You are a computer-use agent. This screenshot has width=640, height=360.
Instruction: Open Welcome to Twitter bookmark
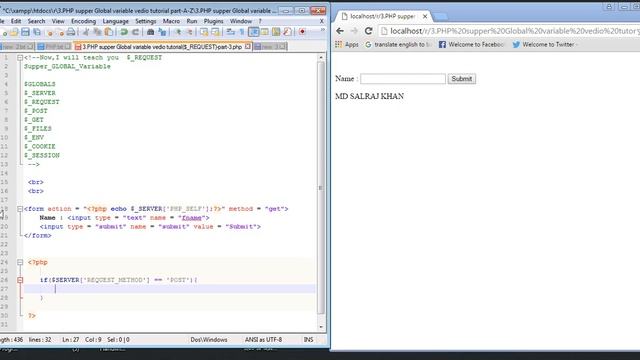click(x=545, y=44)
